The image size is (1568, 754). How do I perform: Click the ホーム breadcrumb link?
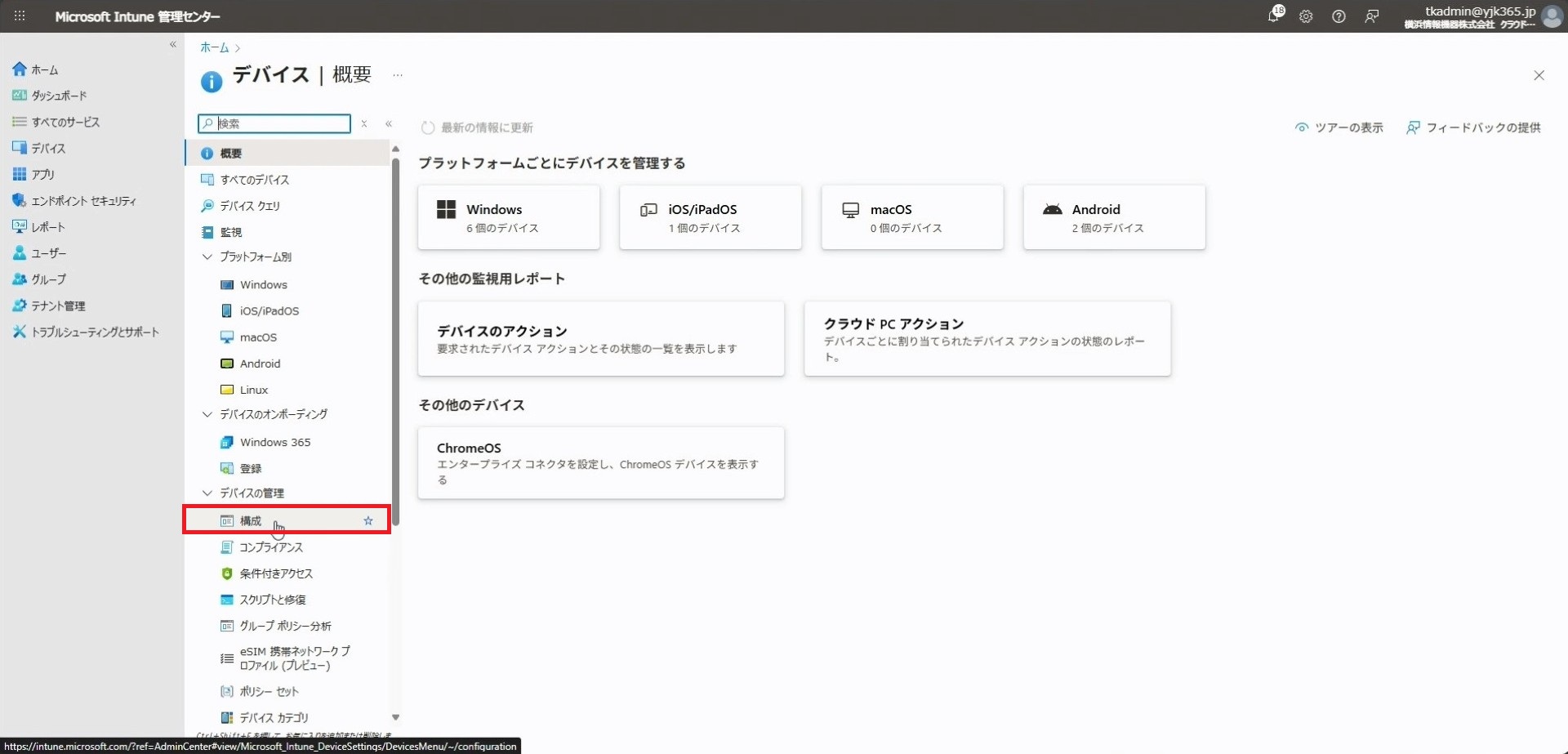pos(215,48)
